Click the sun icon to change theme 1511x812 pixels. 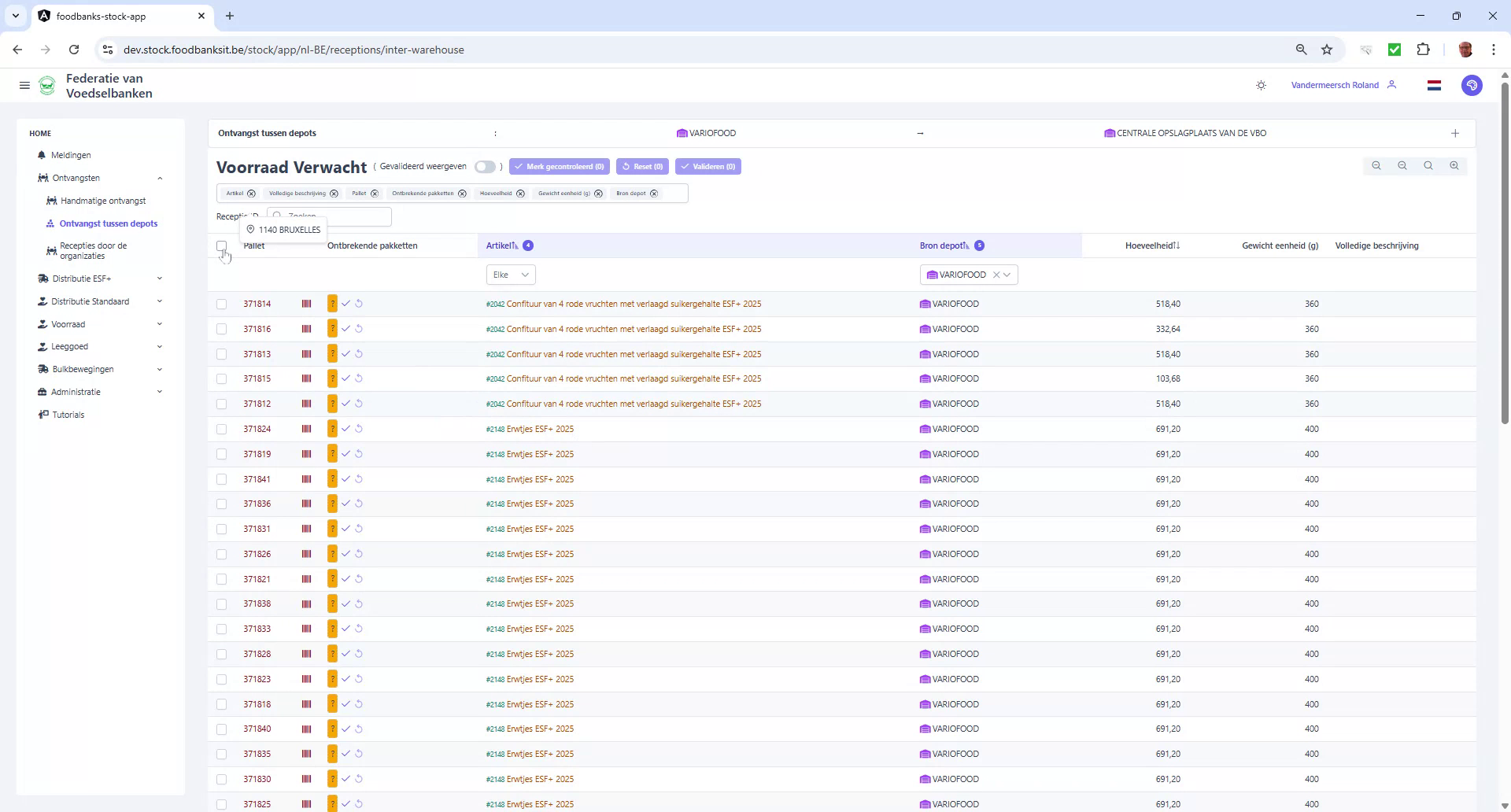click(1262, 85)
